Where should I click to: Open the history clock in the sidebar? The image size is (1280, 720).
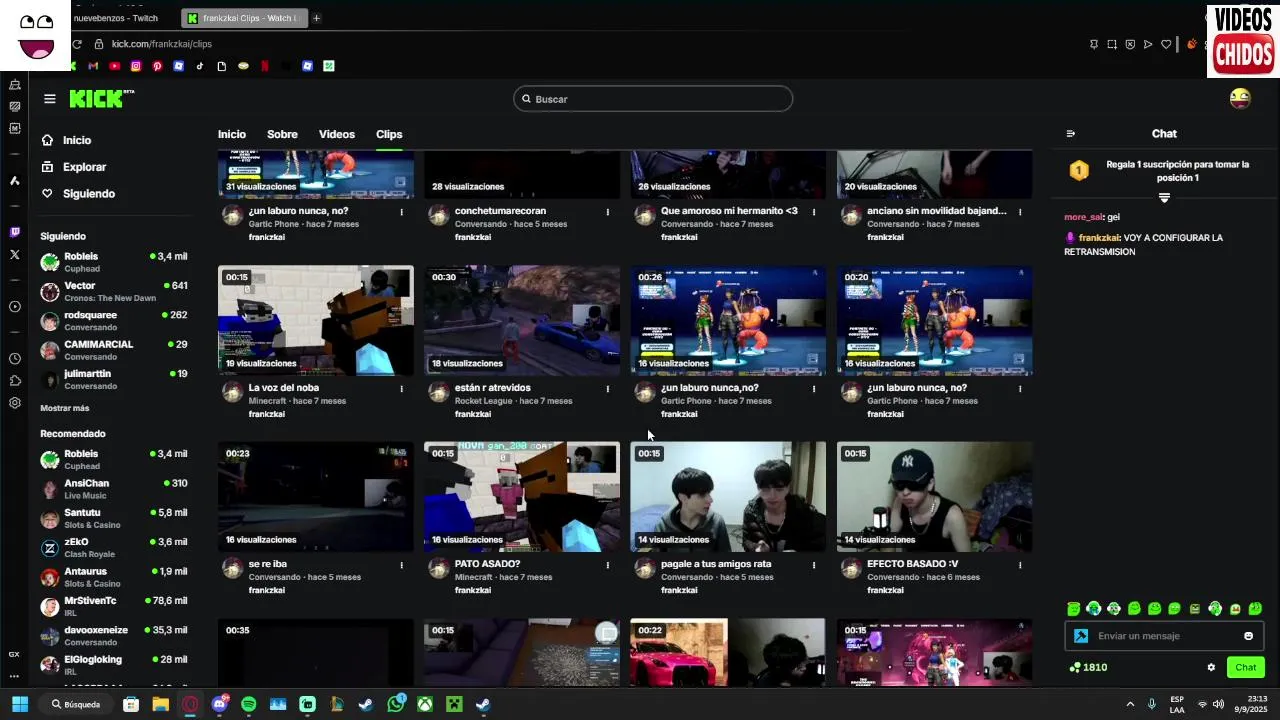point(14,358)
